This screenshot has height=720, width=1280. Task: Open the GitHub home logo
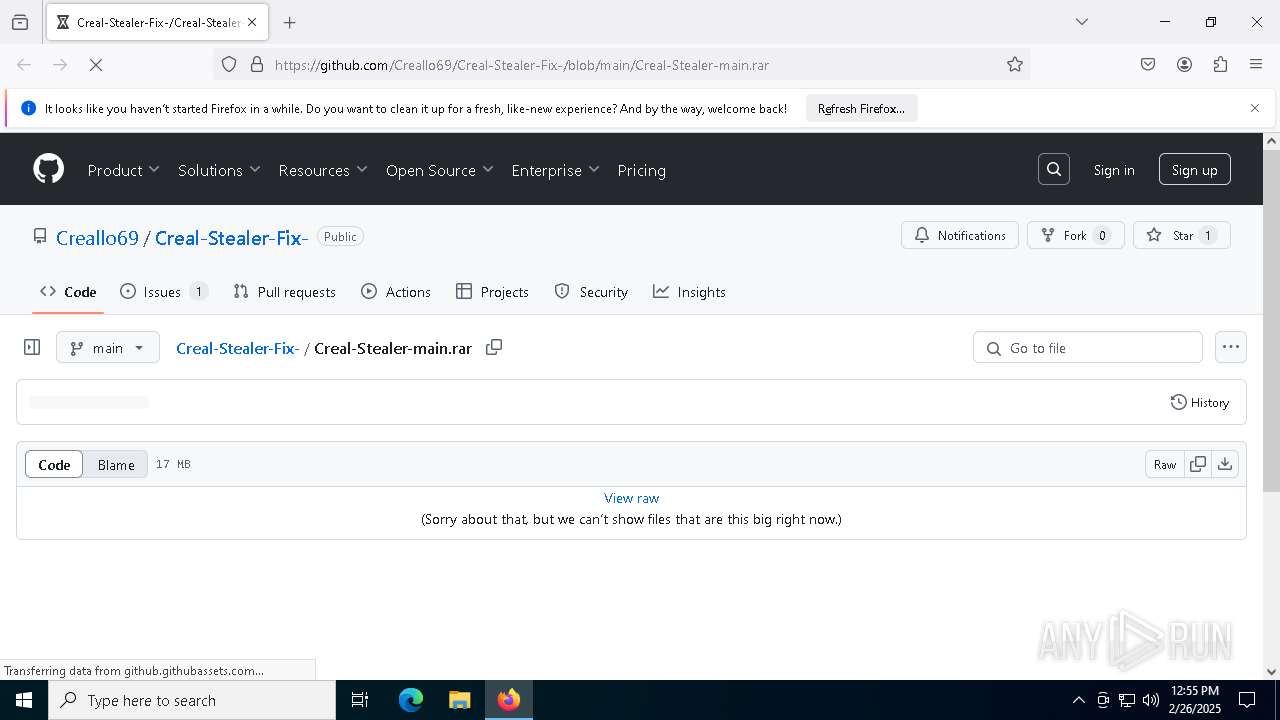coord(49,169)
